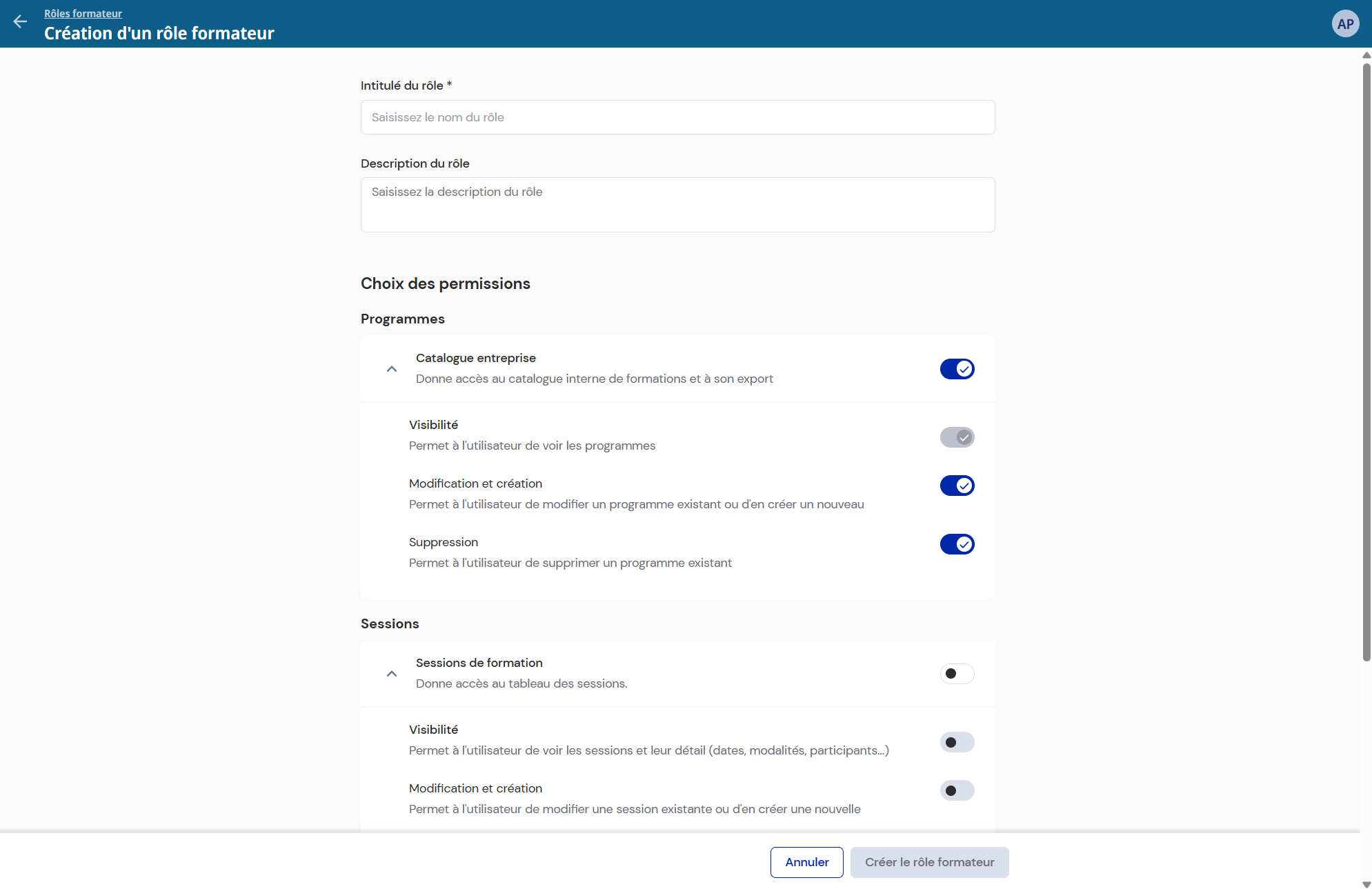Viewport: 1372px width, 889px height.
Task: Collapse the Catalogue entreprise section
Action: (392, 369)
